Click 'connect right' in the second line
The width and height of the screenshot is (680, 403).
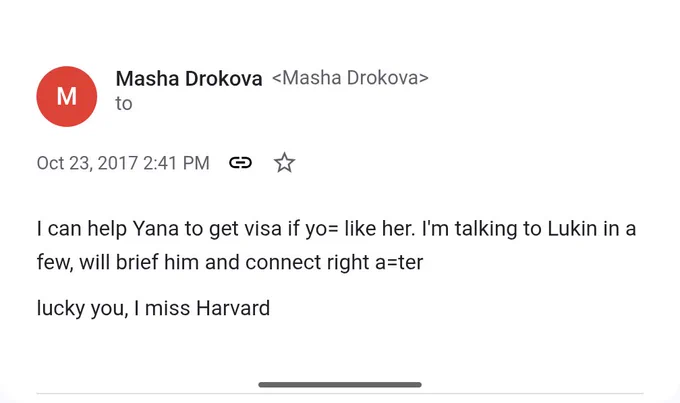307,263
